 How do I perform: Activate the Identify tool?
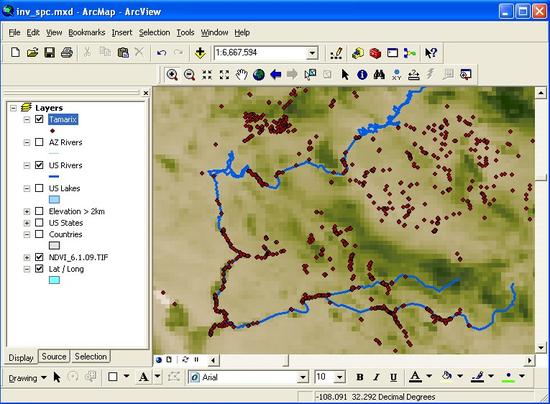(x=362, y=74)
